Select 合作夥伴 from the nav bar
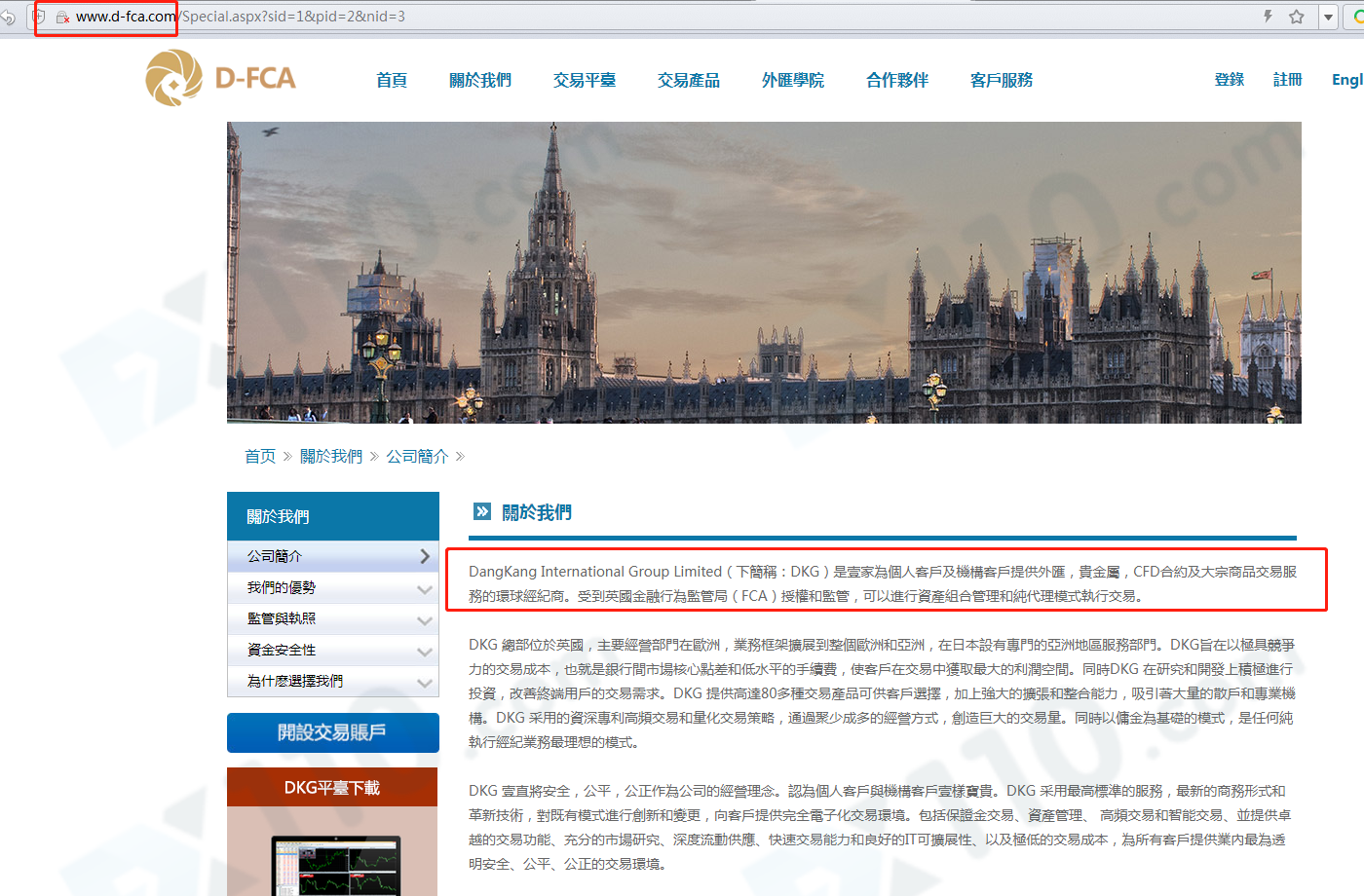1364x896 pixels. 897,80
